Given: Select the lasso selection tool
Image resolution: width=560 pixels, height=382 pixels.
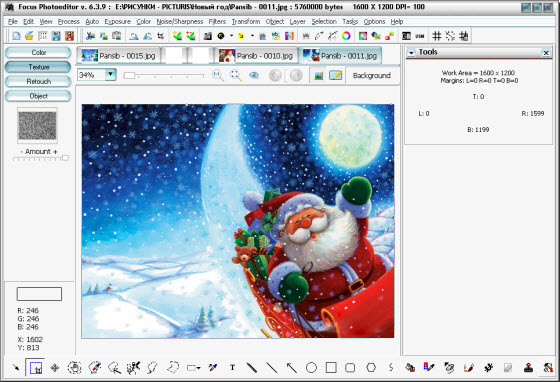Looking at the screenshot, I should coord(152,368).
